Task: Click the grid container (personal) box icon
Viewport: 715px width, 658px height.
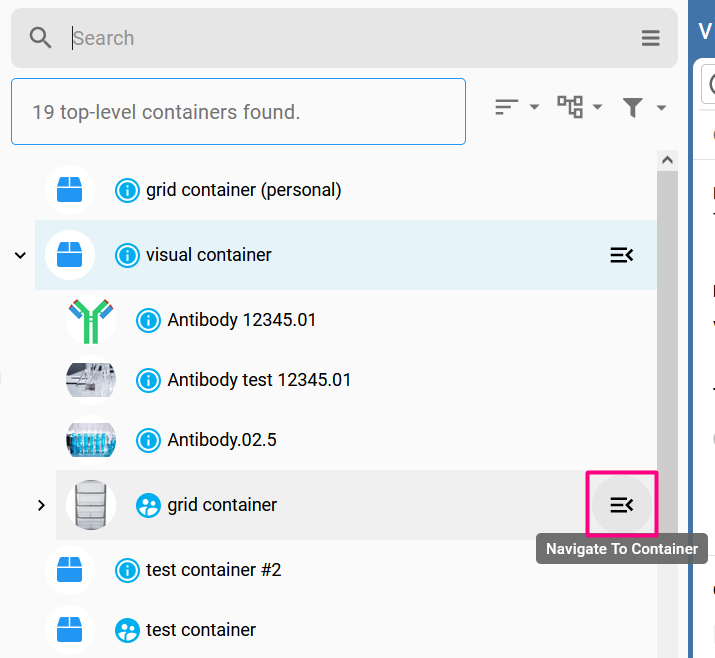Action: pos(70,190)
